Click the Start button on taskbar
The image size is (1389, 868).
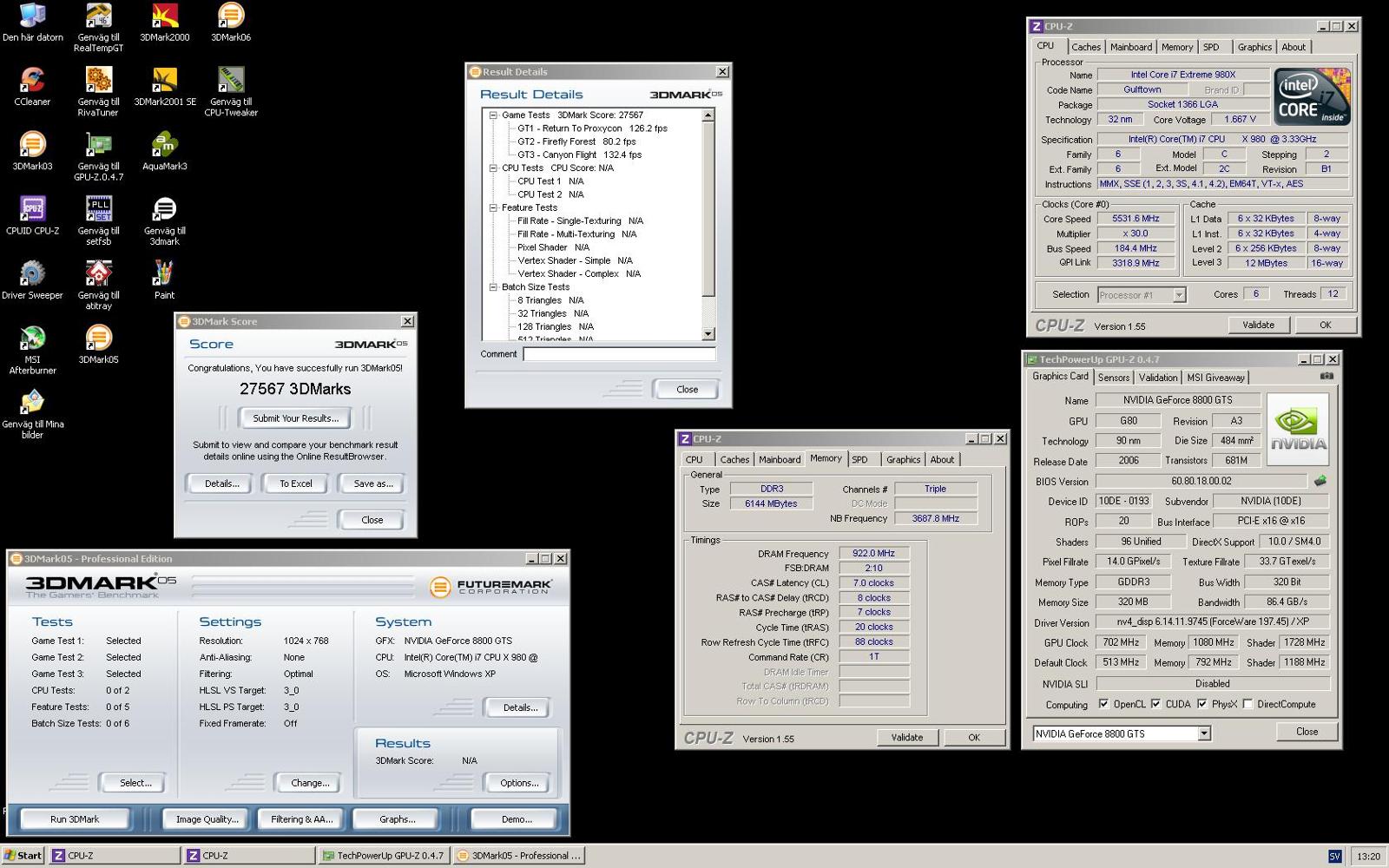point(23,856)
